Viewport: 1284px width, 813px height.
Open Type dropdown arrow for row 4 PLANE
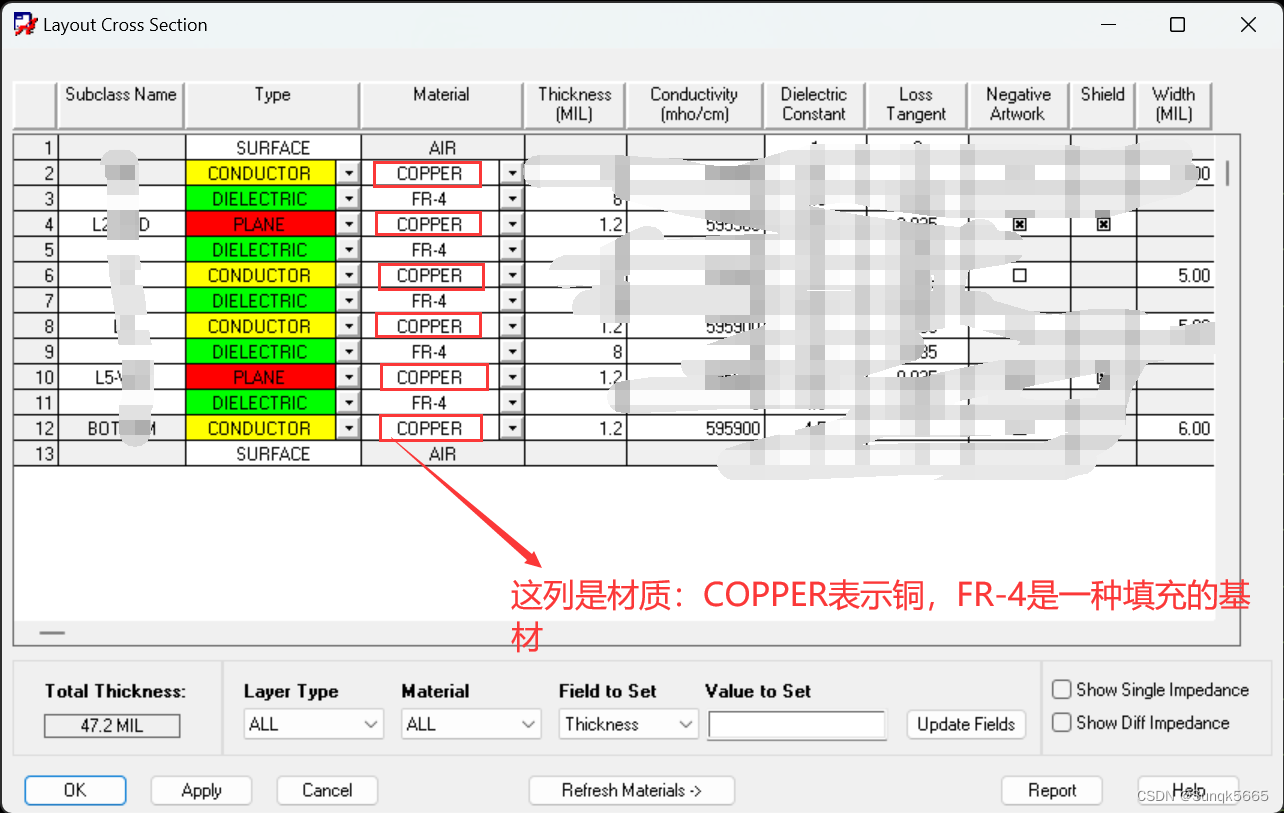348,224
